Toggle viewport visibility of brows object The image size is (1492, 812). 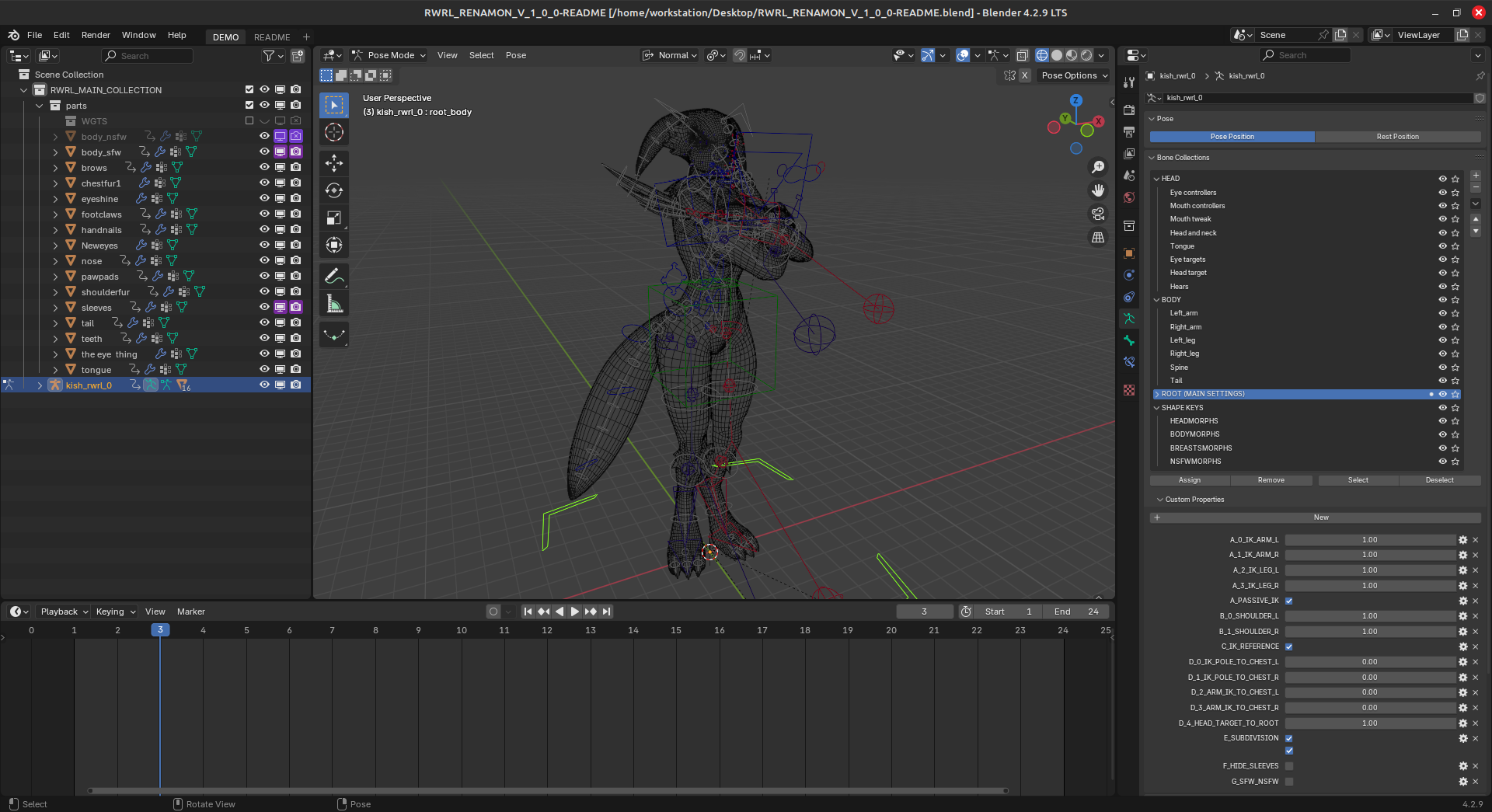[264, 167]
